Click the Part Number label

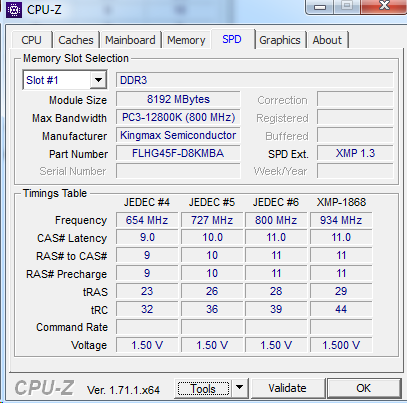(x=78, y=154)
